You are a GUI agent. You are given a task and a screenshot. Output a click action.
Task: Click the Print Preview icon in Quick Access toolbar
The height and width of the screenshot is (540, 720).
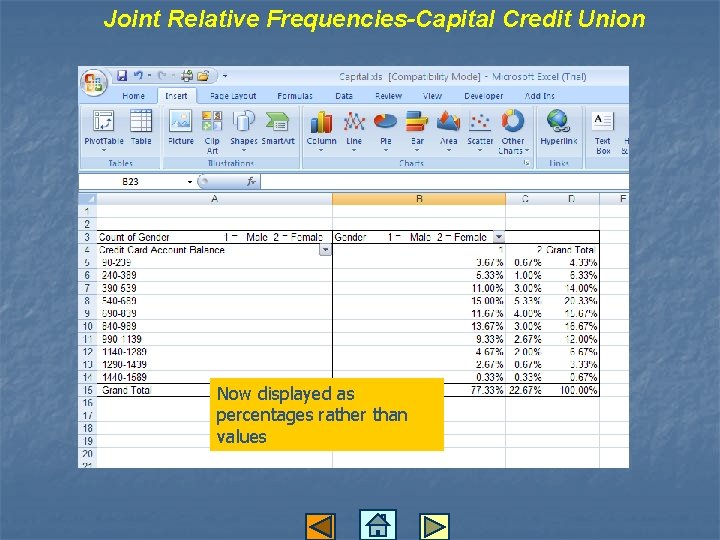187,75
